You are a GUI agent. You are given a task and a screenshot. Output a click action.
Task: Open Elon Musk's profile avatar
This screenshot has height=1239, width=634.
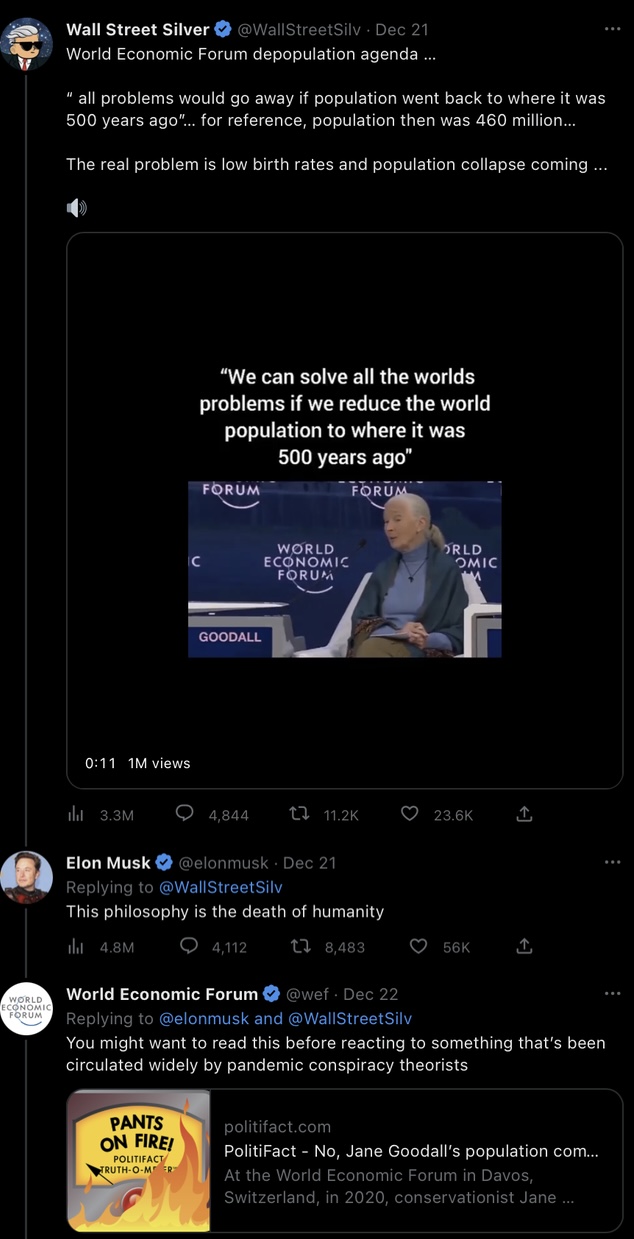tap(26, 877)
